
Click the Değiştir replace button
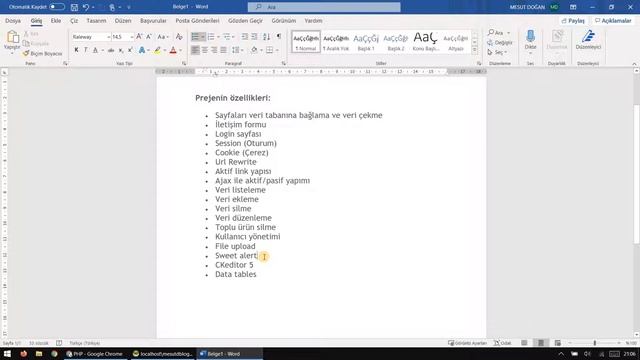[x=500, y=42]
